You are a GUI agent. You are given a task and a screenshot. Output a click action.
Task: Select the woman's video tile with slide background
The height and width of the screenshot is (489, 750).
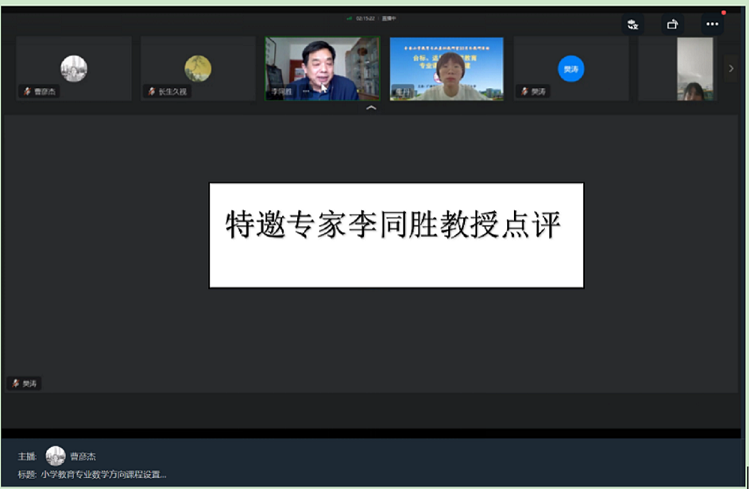446,68
